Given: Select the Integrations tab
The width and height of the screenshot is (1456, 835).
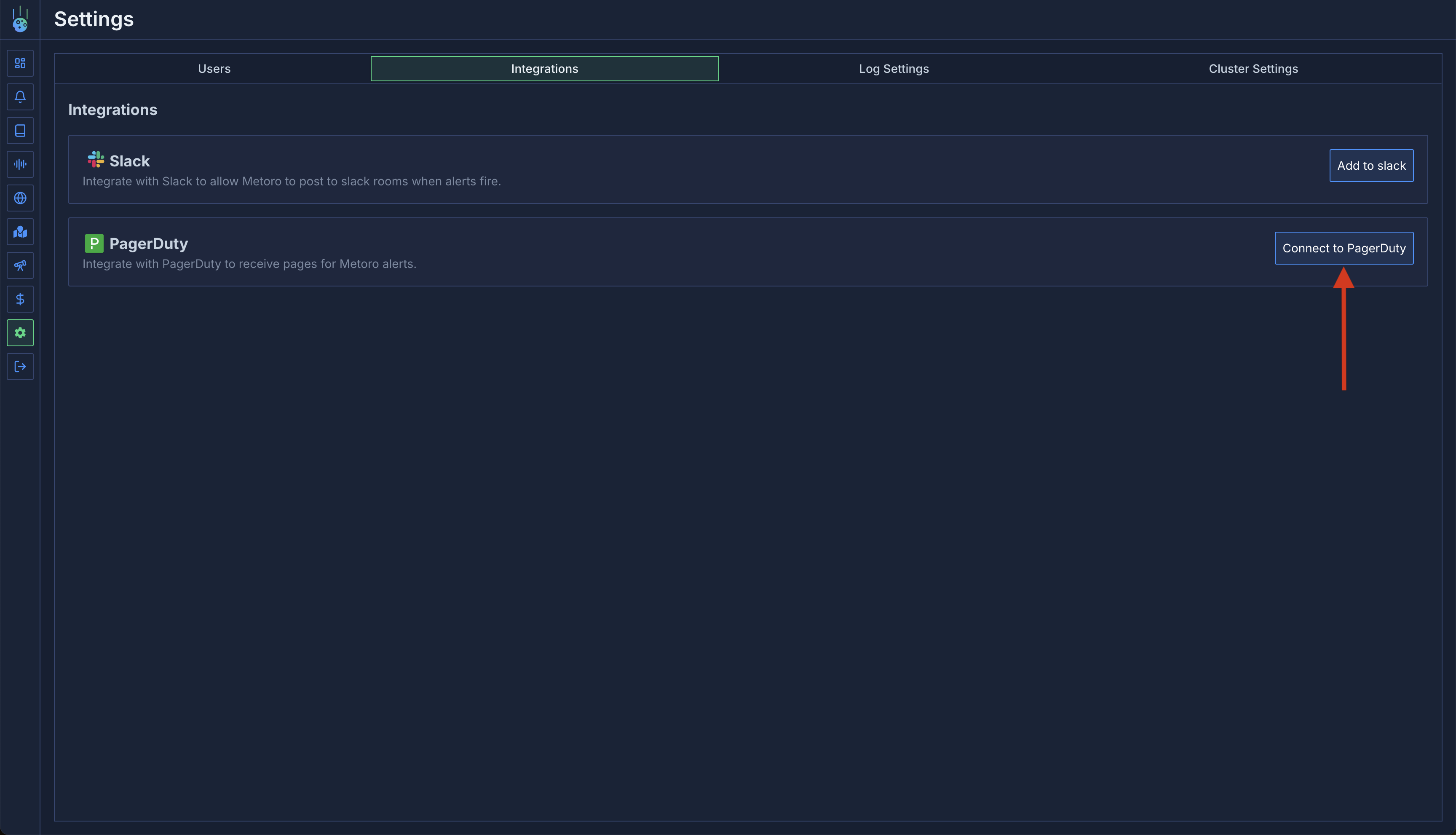Looking at the screenshot, I should click(543, 68).
